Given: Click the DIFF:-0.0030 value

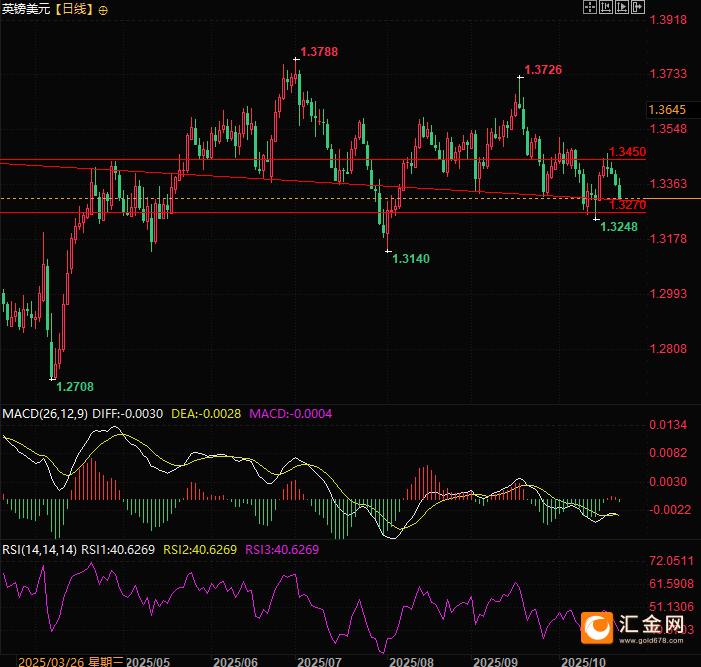Looking at the screenshot, I should point(127,414).
